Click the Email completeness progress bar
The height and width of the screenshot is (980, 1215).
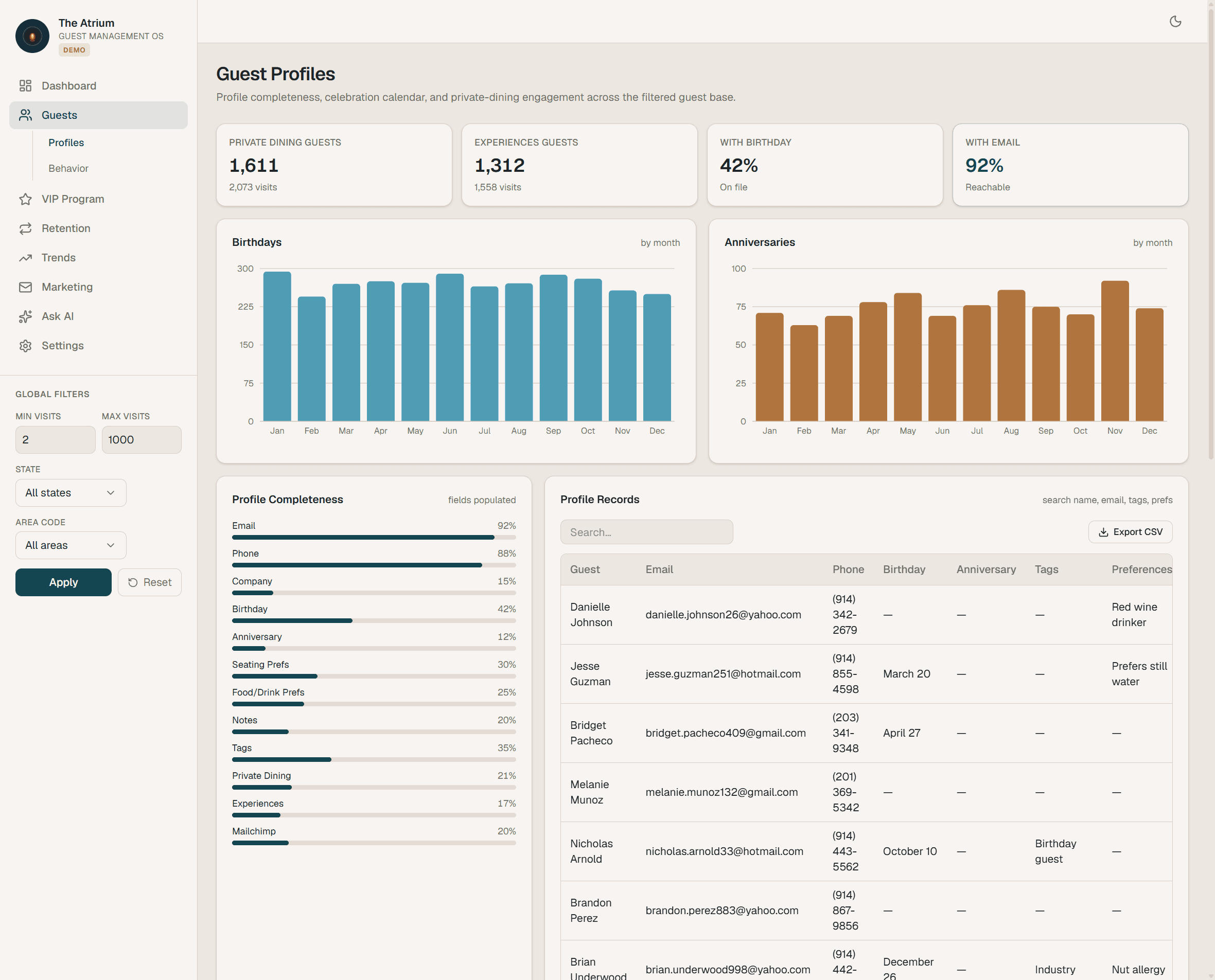point(374,538)
